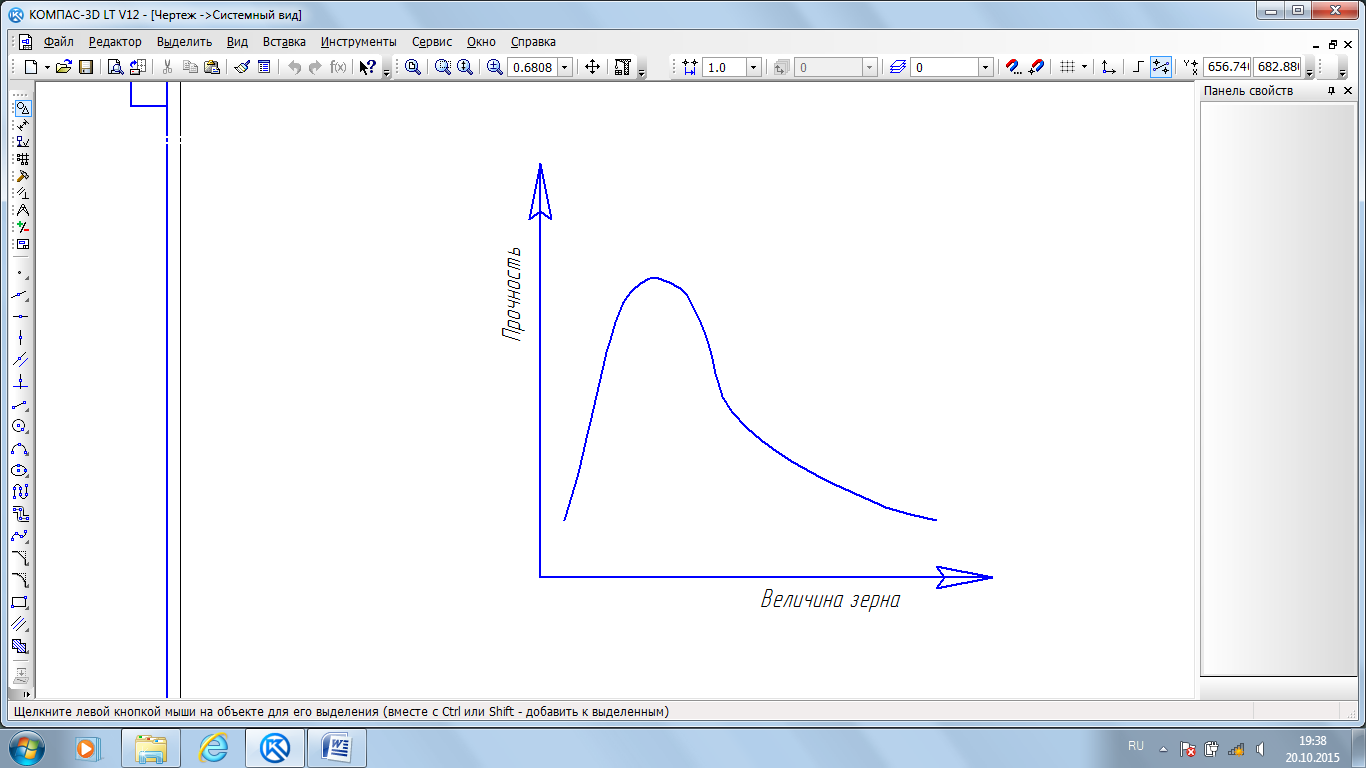Toggle the Geometry panel button at top of left toolbar
The height and width of the screenshot is (768, 1366).
(x=22, y=108)
